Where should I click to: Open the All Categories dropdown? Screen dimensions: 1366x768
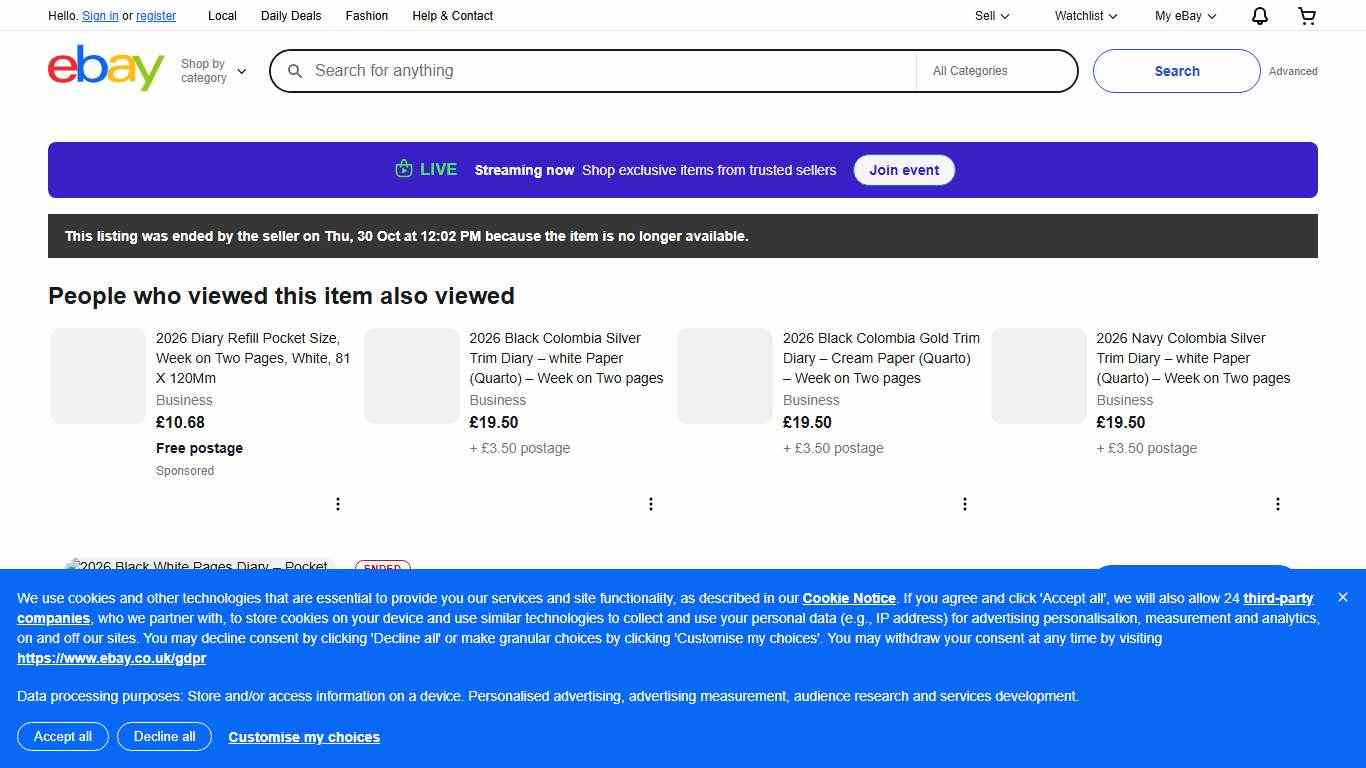pos(995,71)
